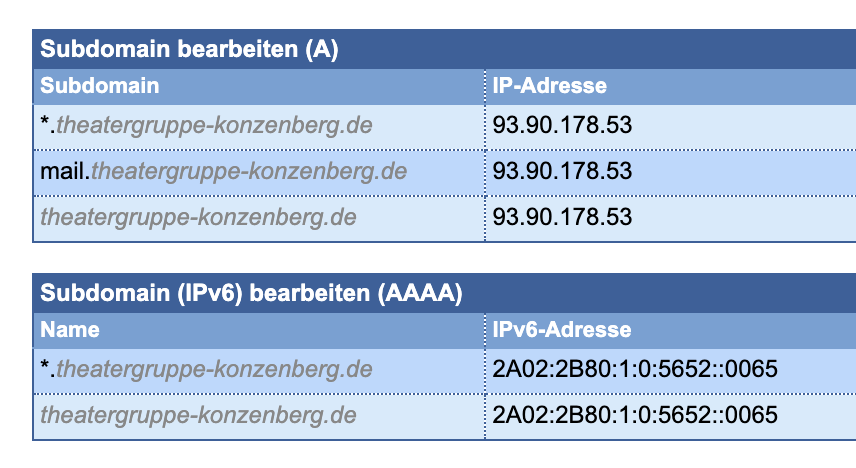This screenshot has width=856, height=468.
Task: Click '(AAAA)' text in the IPv6 table title
Action: 420,293
